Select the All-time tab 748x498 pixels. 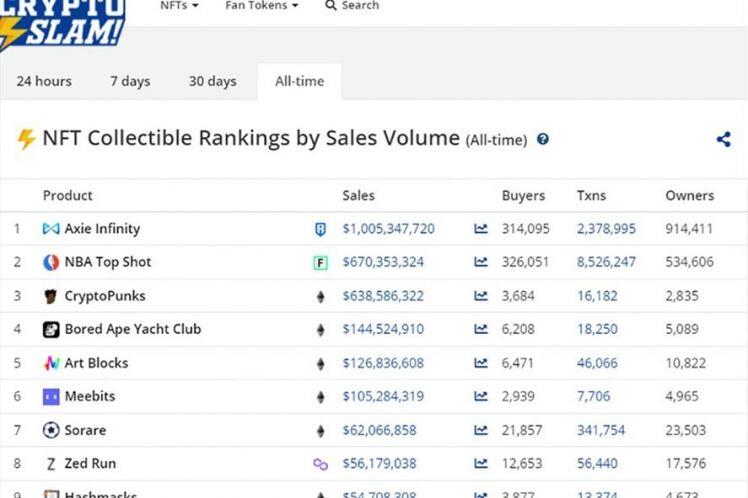click(300, 81)
